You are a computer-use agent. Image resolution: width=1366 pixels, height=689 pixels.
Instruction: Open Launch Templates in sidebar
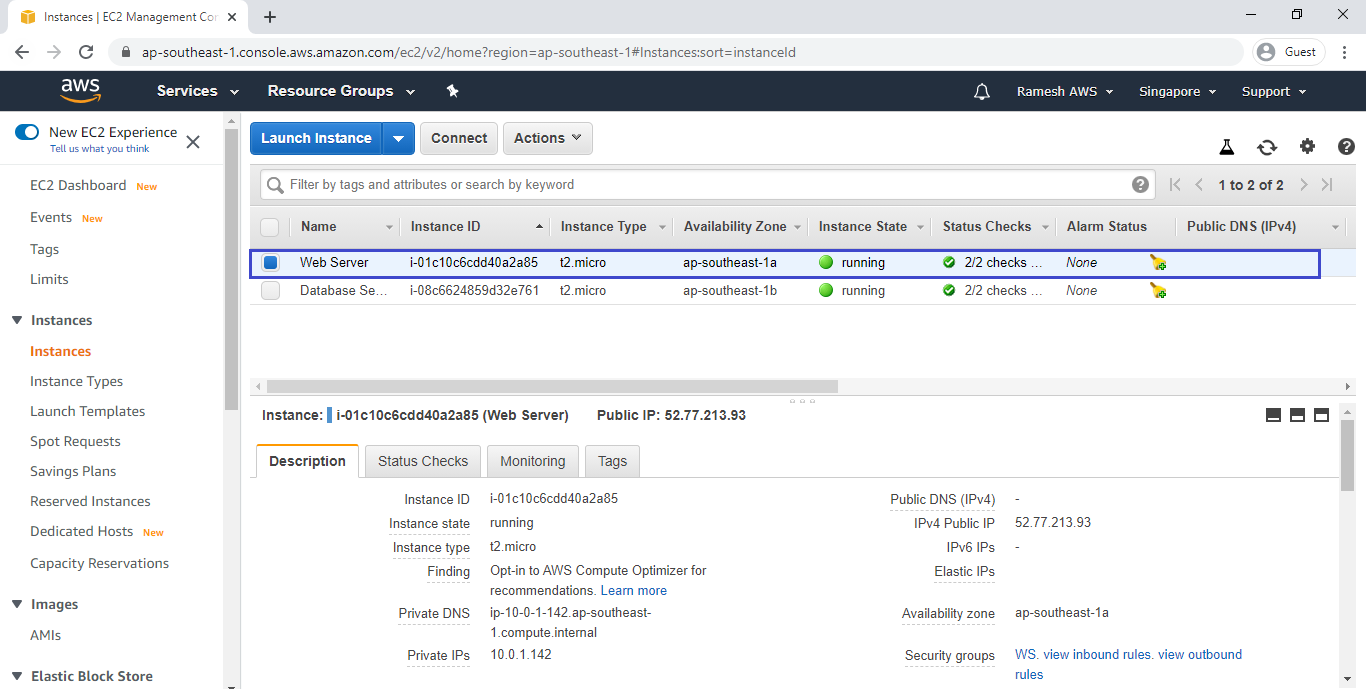click(x=87, y=411)
